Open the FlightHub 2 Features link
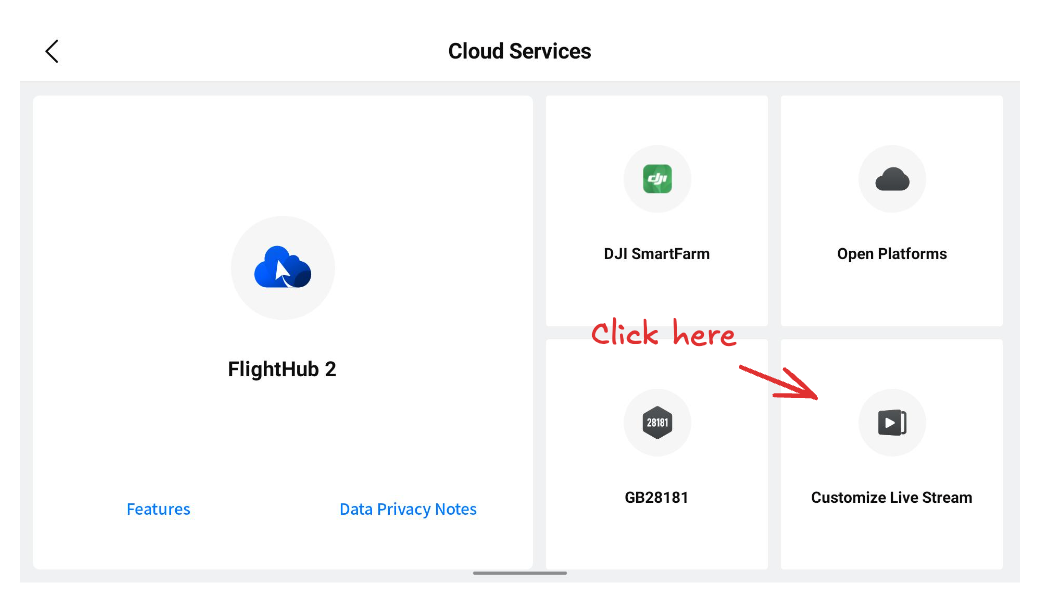 pyautogui.click(x=159, y=509)
